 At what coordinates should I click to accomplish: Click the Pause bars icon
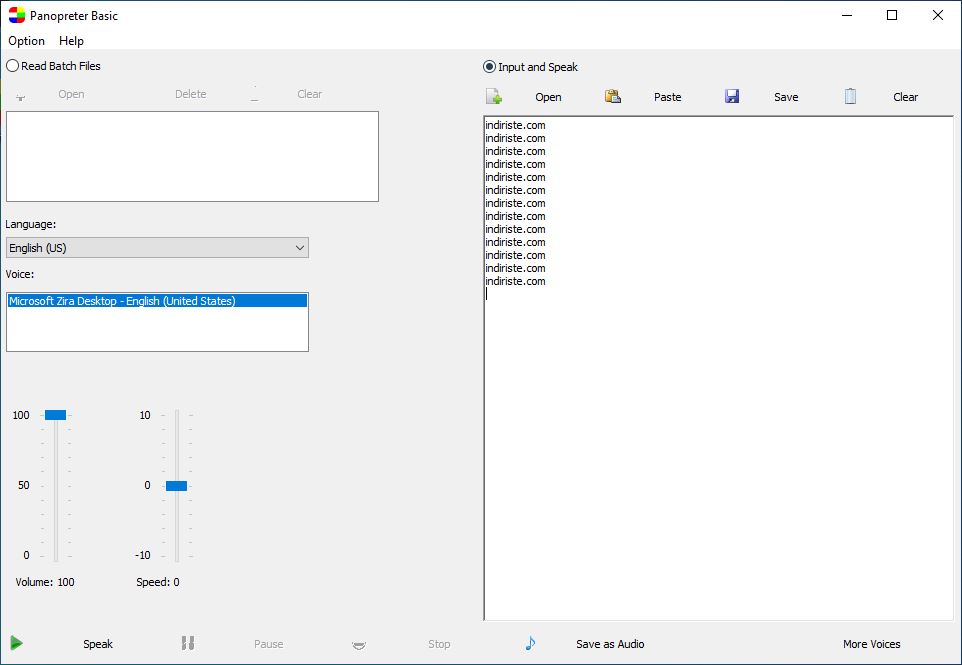(x=188, y=643)
